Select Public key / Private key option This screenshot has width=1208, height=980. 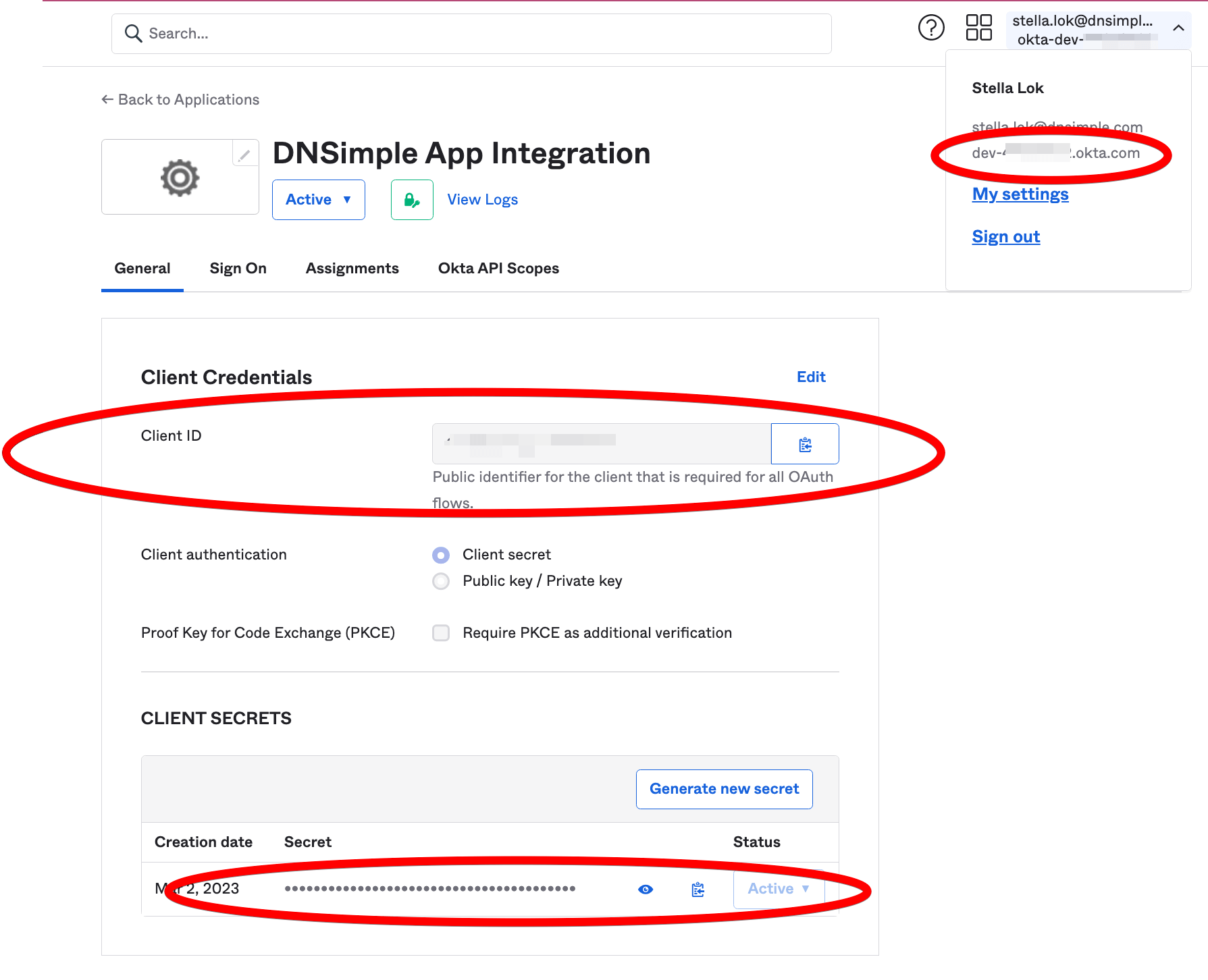(441, 581)
